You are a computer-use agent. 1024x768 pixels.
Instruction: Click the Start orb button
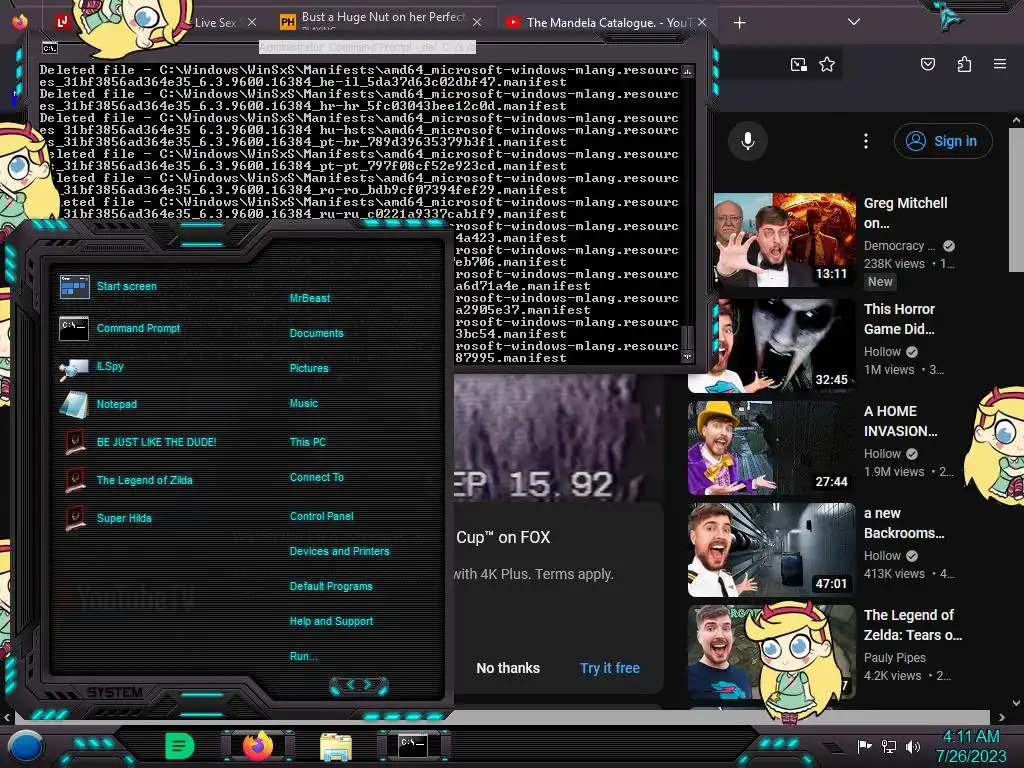point(25,746)
